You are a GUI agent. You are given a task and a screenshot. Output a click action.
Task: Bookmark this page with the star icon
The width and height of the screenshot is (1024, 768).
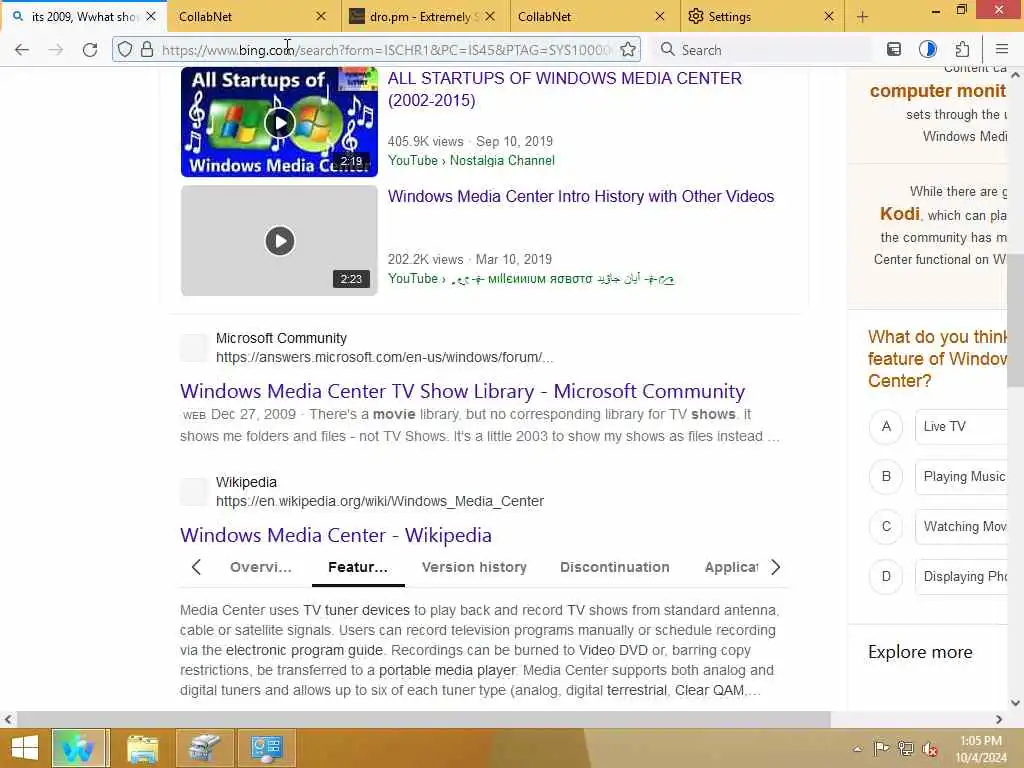click(628, 50)
